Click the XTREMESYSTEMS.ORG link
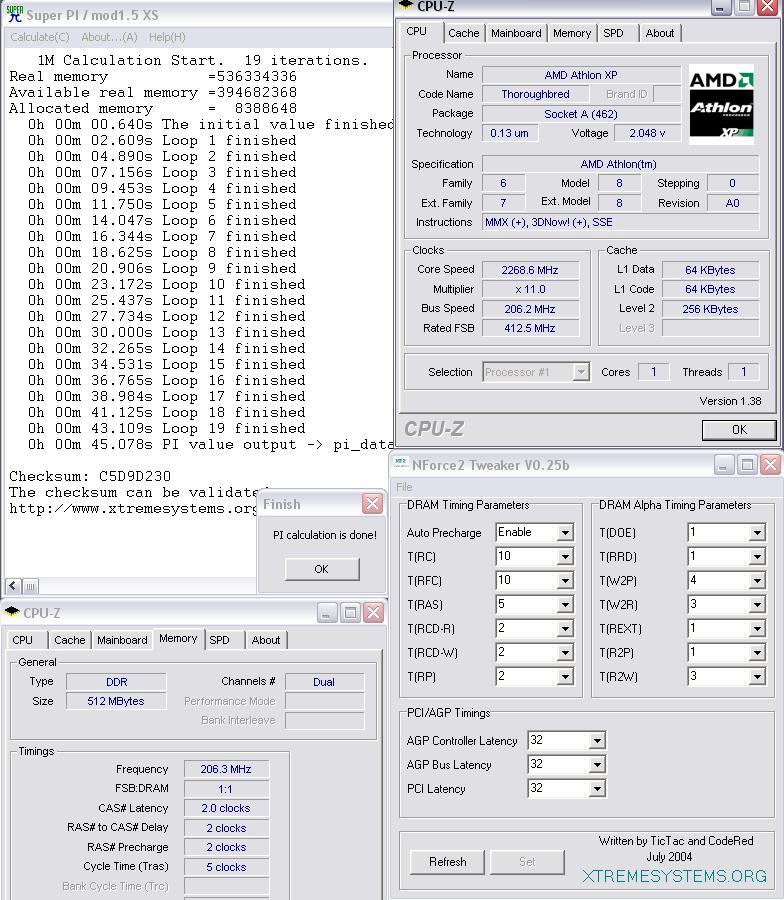The image size is (784, 900). click(674, 876)
